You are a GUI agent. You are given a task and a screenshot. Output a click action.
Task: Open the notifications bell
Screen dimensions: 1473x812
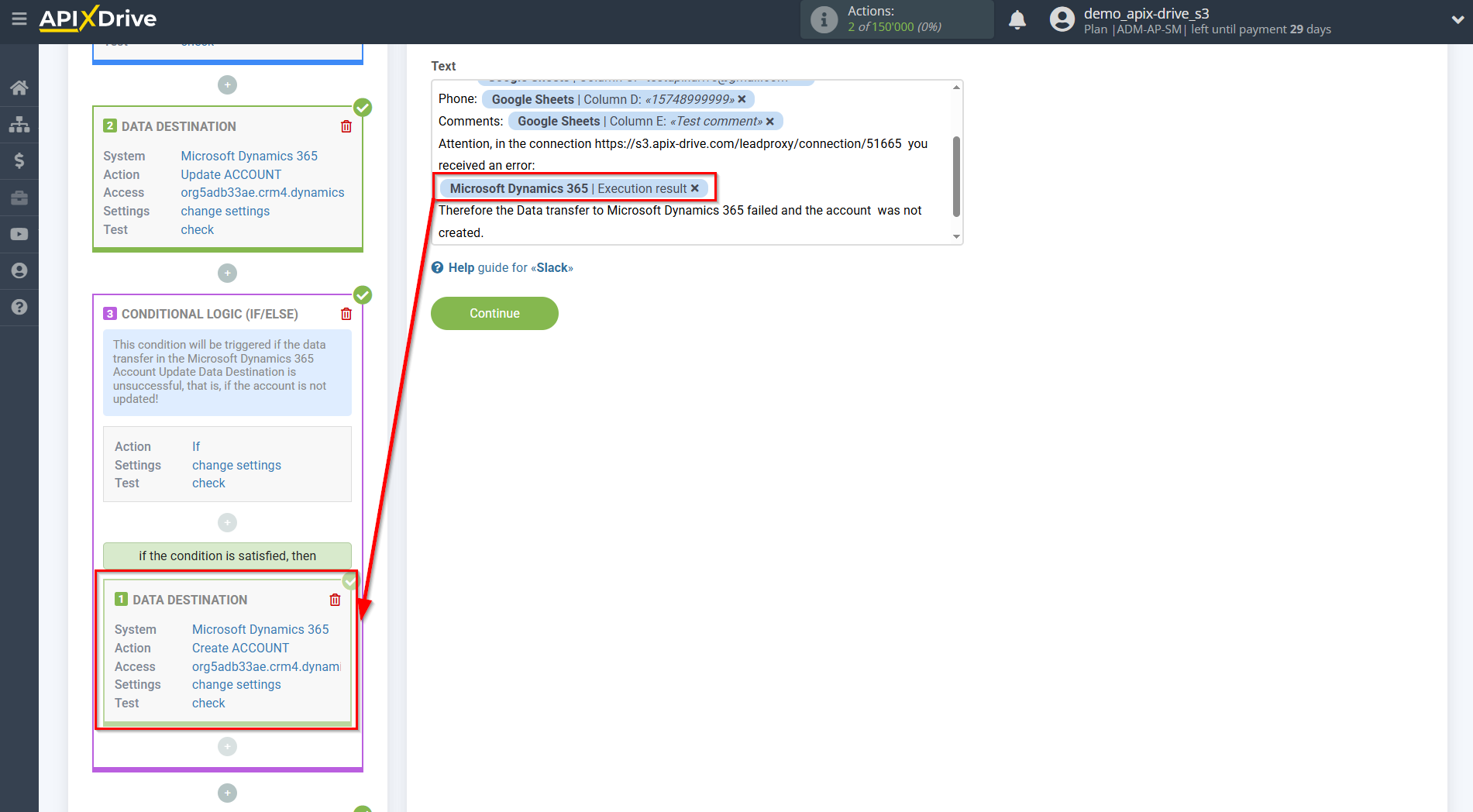1017,19
